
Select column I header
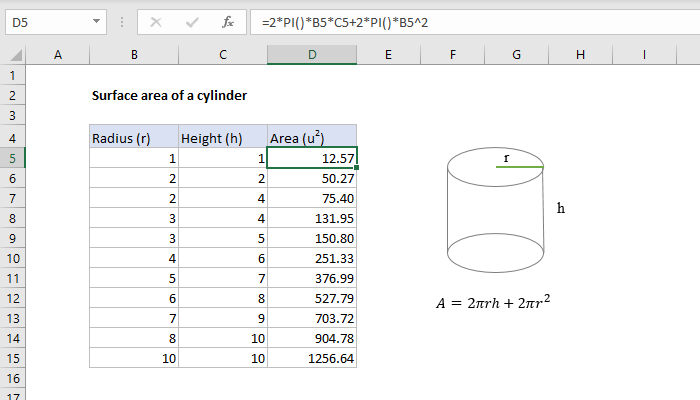[x=644, y=55]
